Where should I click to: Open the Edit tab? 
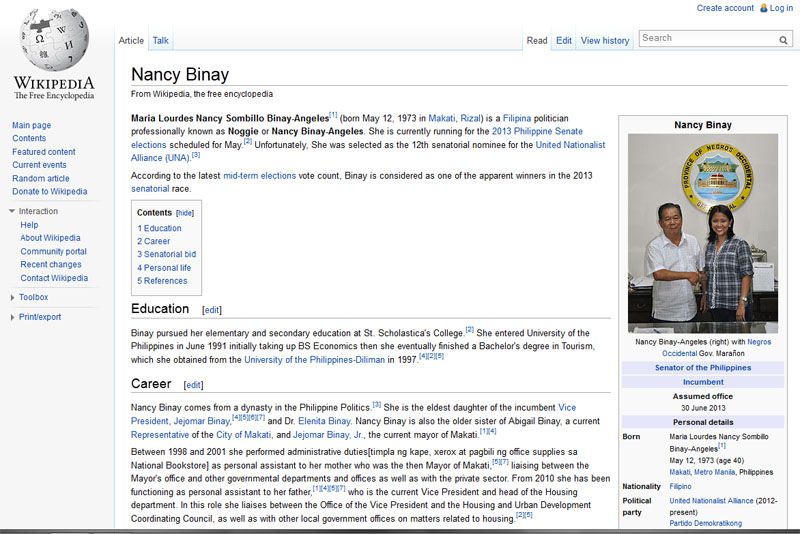pos(564,41)
